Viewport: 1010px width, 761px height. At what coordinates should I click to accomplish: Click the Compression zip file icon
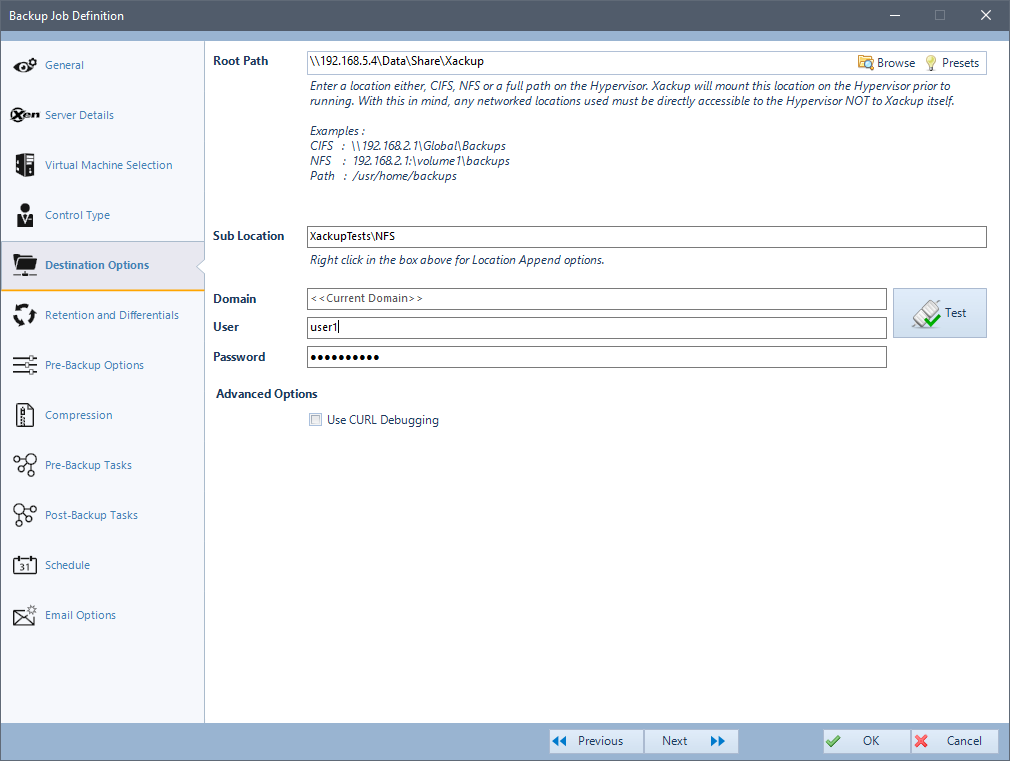(24, 415)
